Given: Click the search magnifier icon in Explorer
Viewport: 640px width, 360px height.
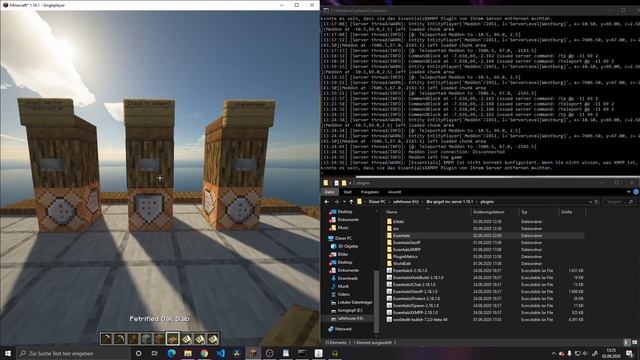Looking at the screenshot, I should (x=631, y=202).
